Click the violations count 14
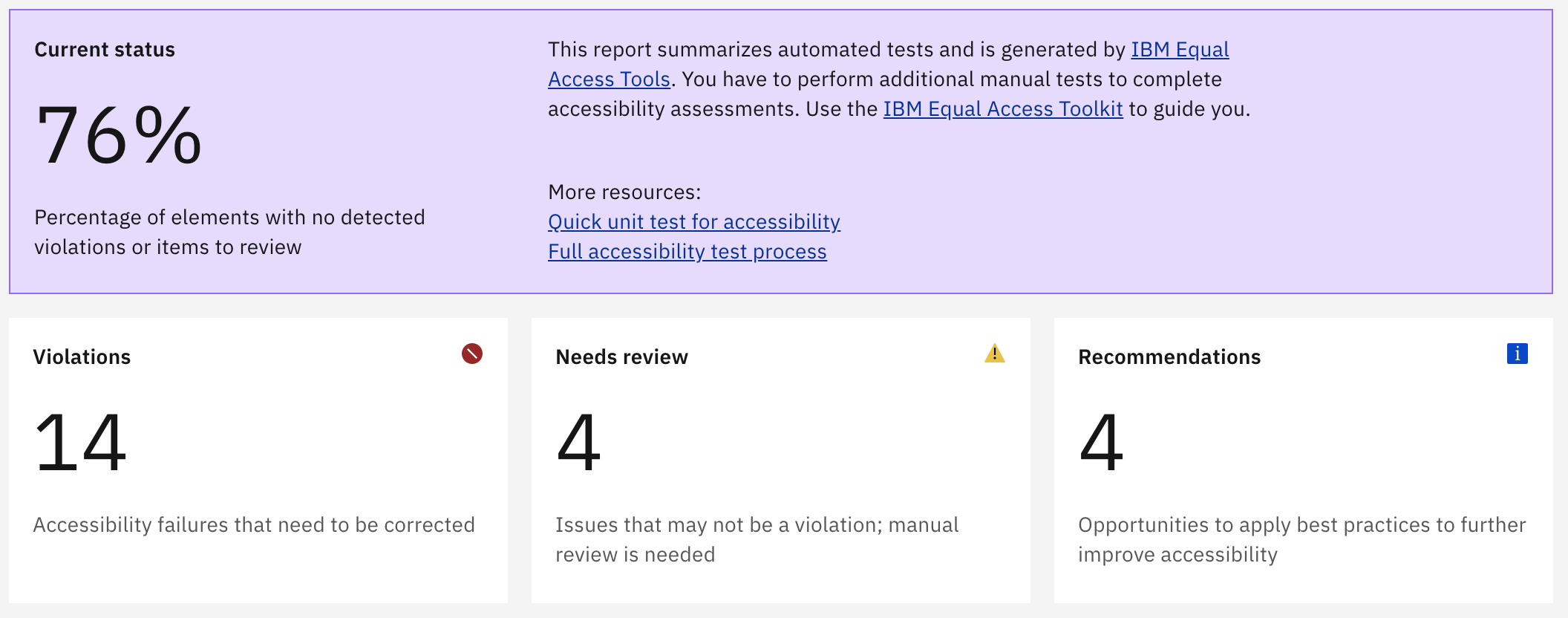This screenshot has width=1568, height=618. (x=80, y=443)
